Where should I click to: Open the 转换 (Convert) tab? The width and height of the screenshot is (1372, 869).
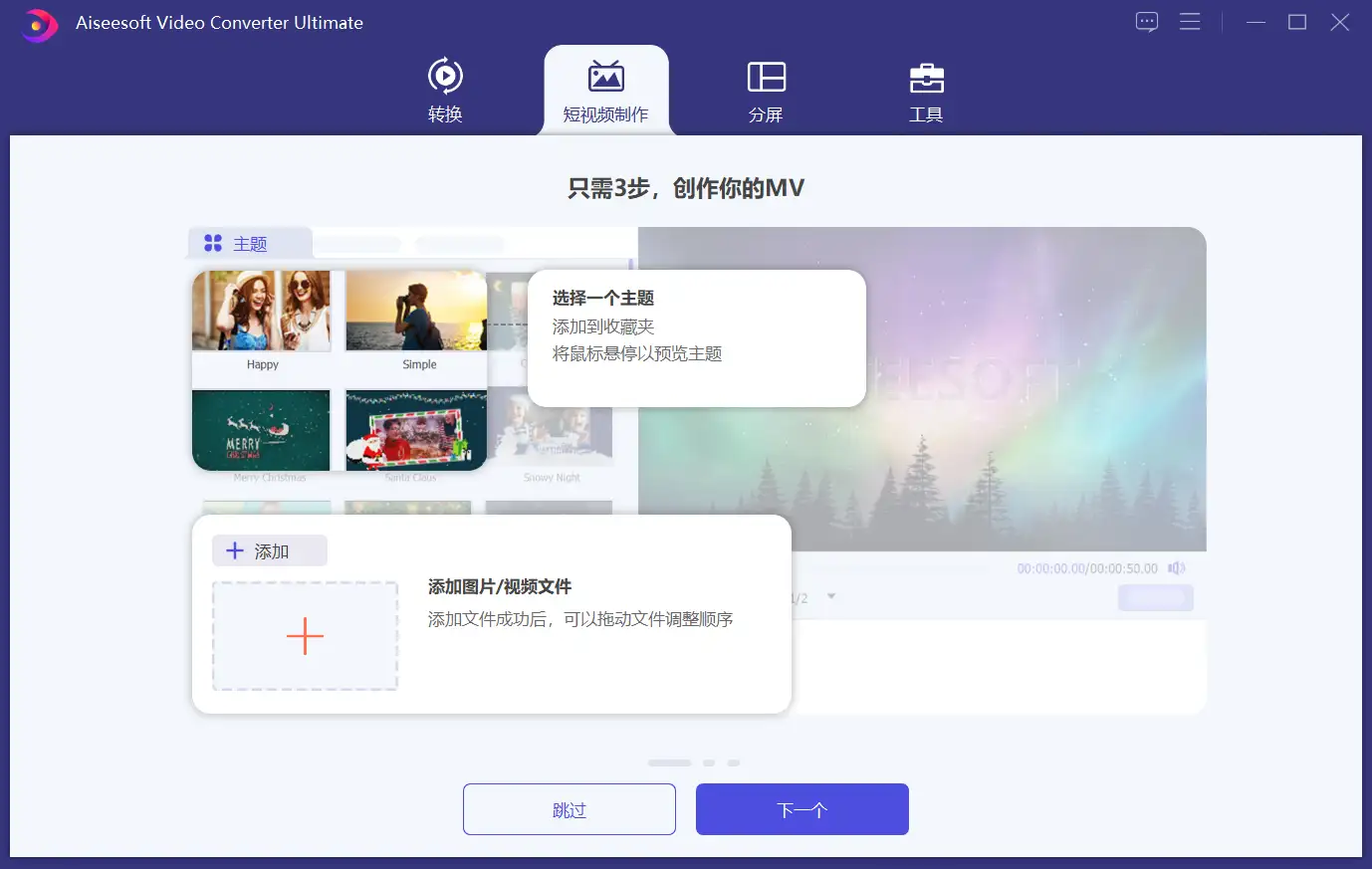pyautogui.click(x=445, y=91)
